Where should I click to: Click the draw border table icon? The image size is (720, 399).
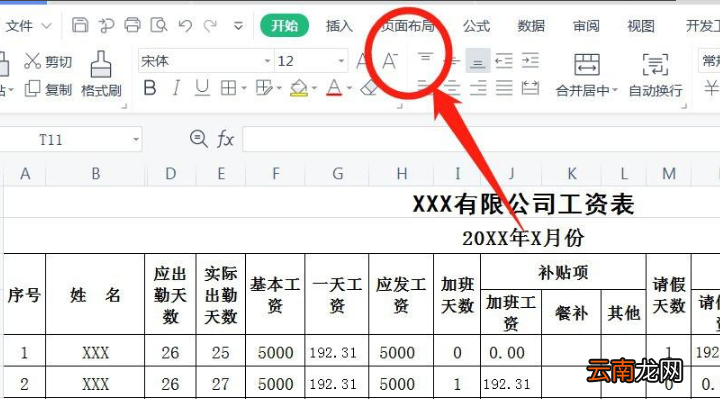coord(264,88)
